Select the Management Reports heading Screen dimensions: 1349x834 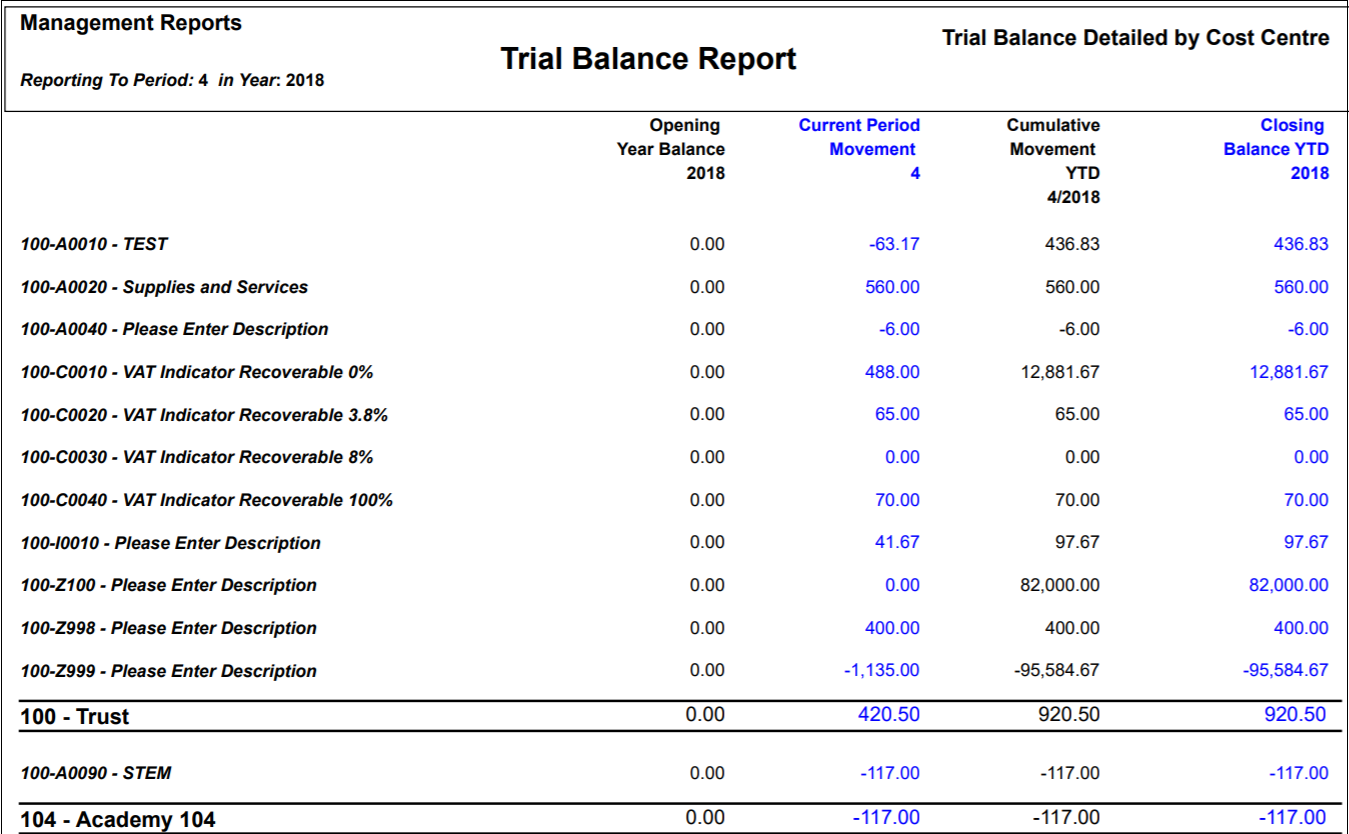pos(131,23)
